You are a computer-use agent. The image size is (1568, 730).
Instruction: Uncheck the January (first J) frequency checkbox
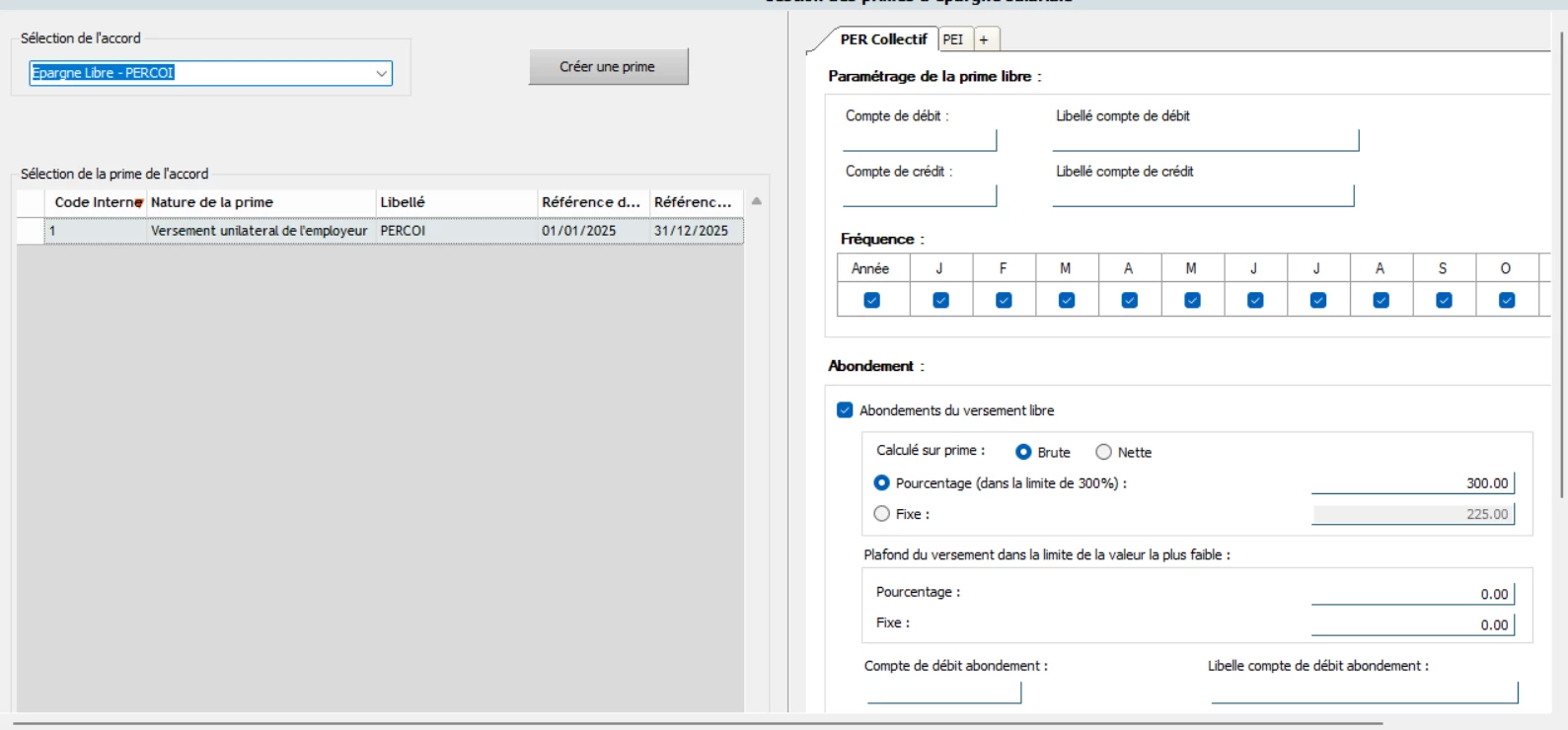940,300
